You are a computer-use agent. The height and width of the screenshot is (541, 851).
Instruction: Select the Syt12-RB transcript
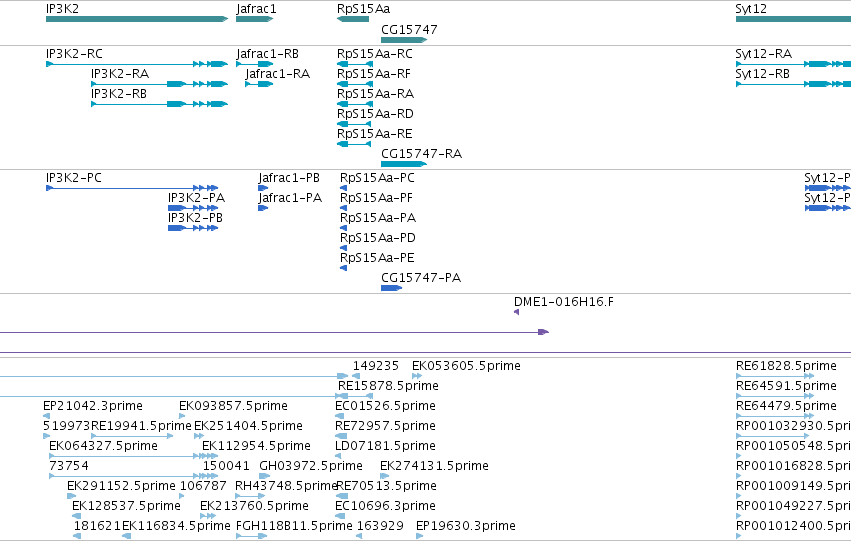tap(793, 84)
